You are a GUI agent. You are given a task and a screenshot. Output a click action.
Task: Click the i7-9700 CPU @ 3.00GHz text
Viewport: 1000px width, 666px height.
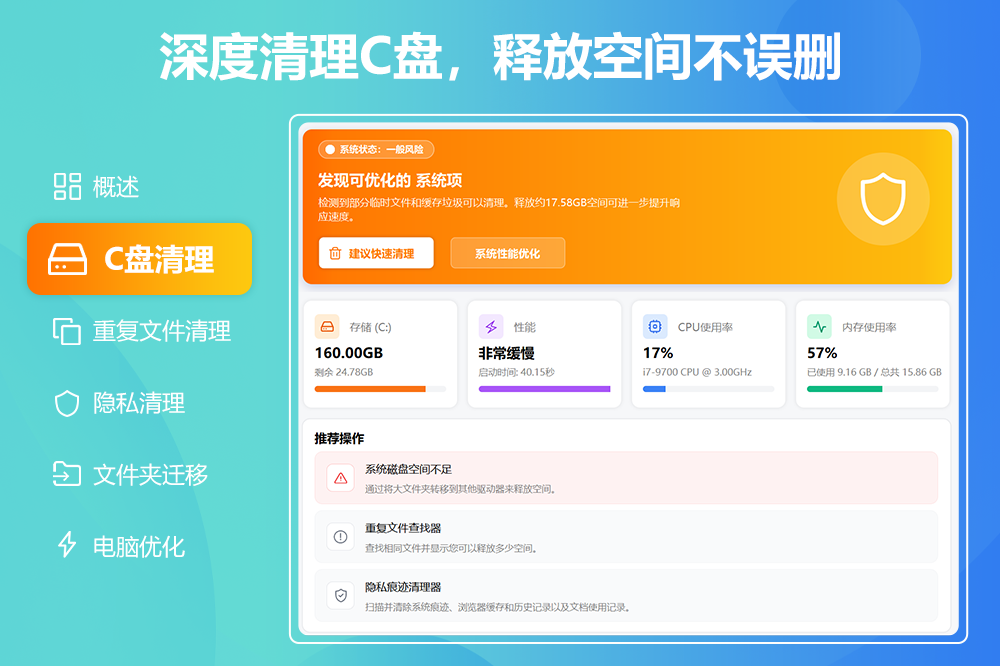pyautogui.click(x=698, y=372)
